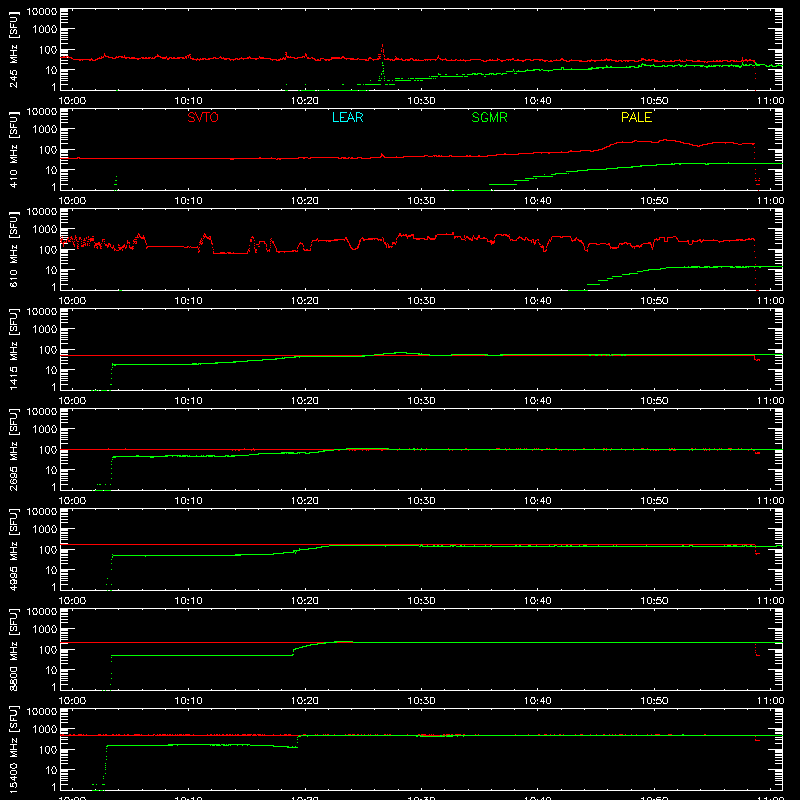
Task: Click the 10:50 tick label under the 4995 MHz panel
Action: 654,601
